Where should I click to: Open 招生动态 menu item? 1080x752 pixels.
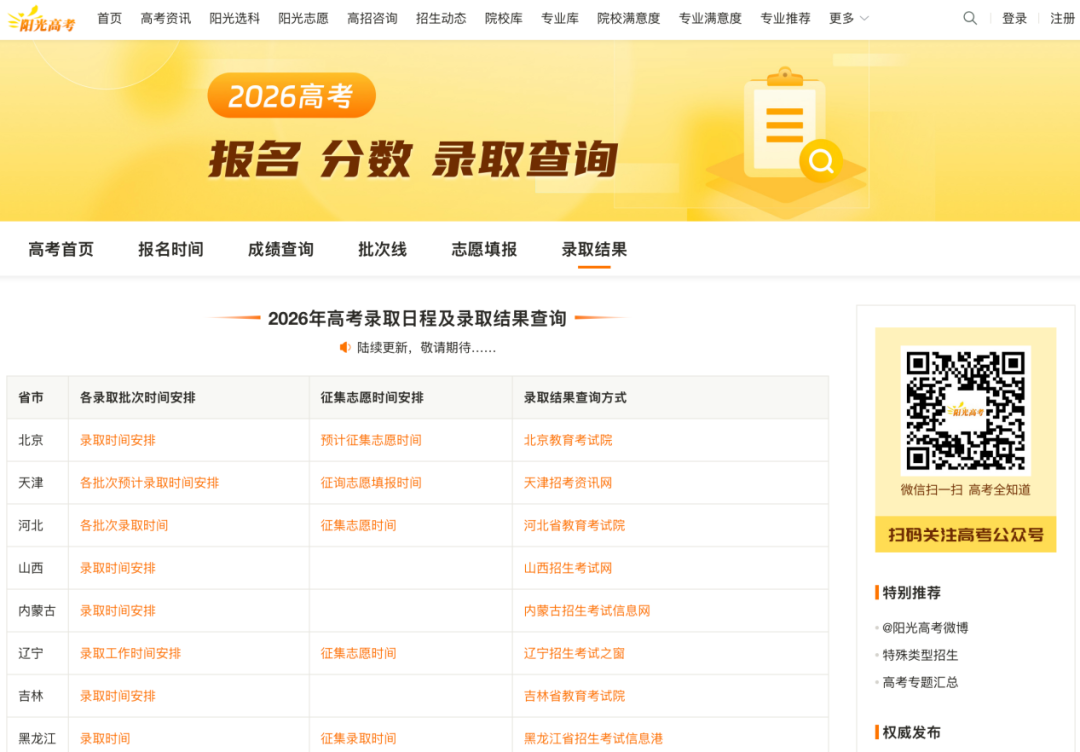point(441,19)
